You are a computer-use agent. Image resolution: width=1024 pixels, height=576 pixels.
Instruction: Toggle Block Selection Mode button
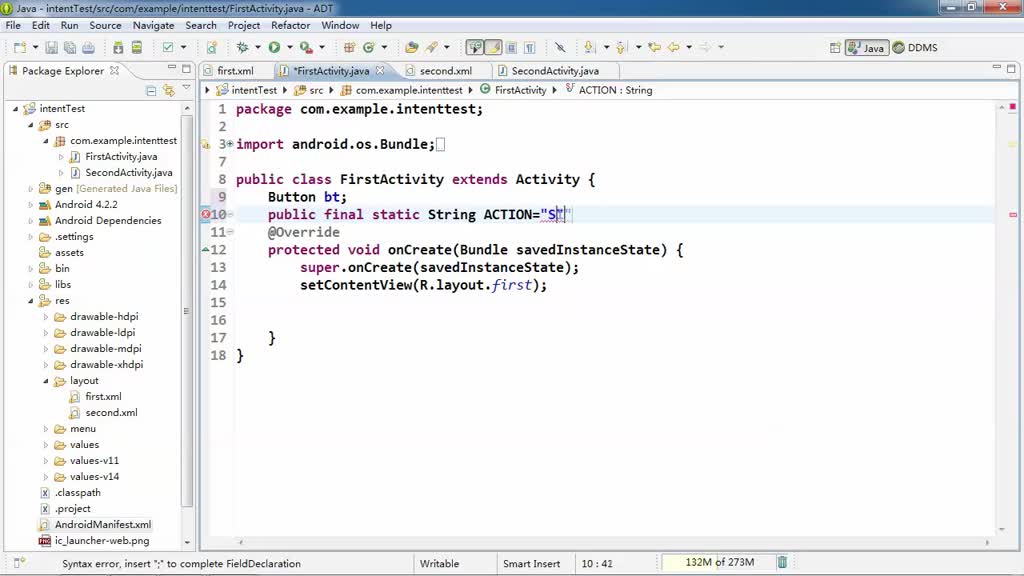tap(511, 48)
